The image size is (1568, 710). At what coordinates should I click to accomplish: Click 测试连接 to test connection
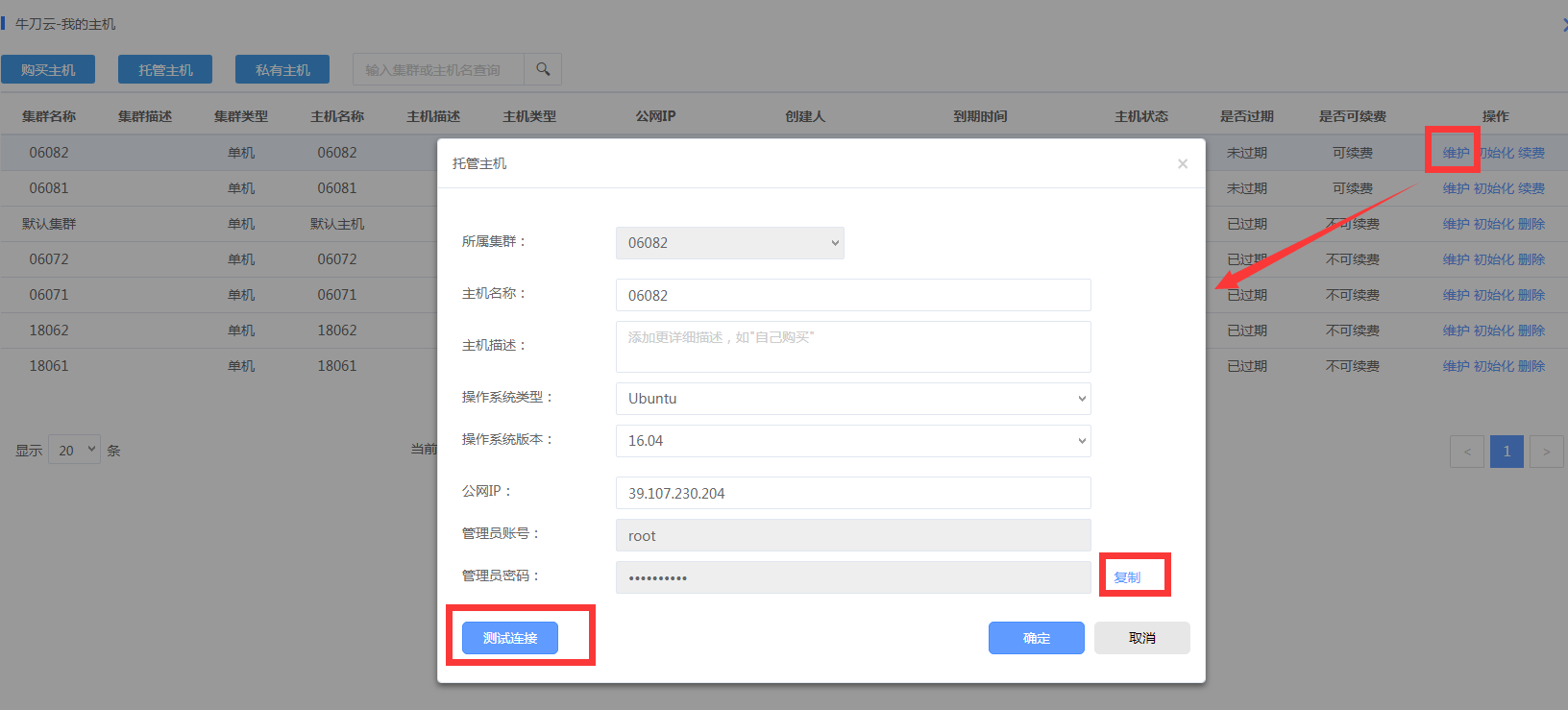point(510,638)
